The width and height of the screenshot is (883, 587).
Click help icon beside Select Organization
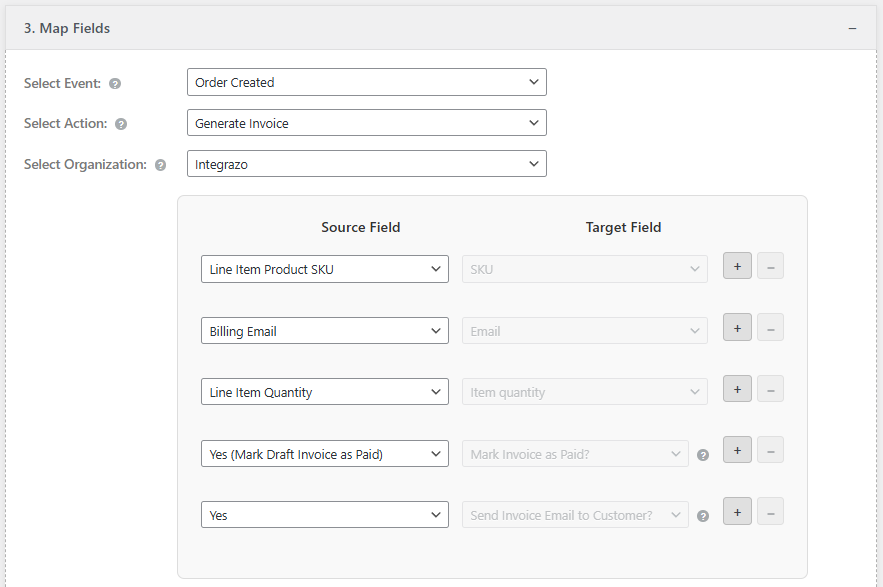[160, 166]
